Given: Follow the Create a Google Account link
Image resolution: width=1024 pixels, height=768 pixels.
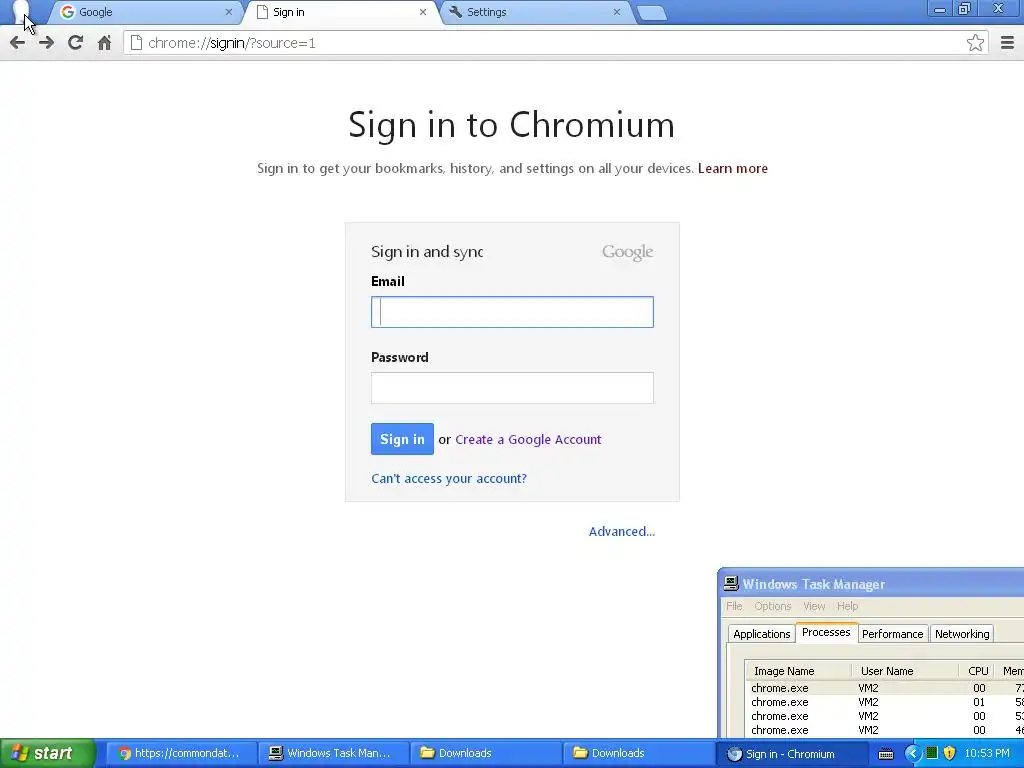Looking at the screenshot, I should 528,440.
